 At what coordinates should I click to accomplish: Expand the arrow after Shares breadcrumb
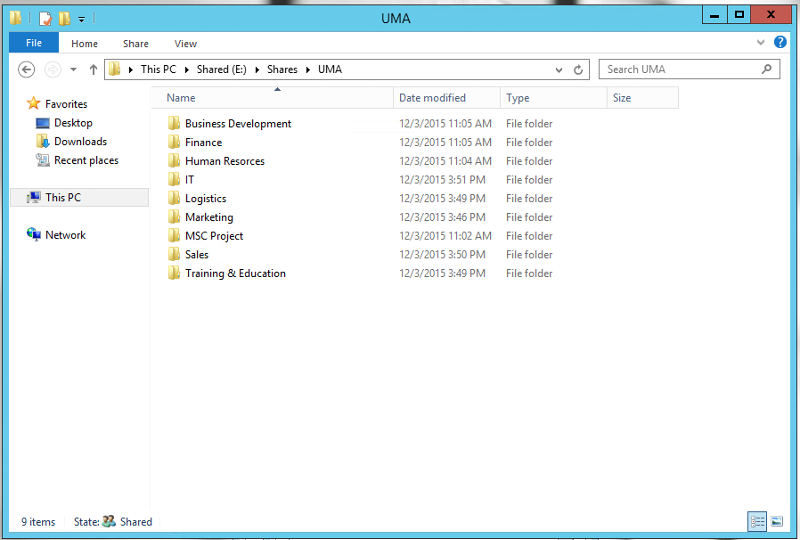click(x=308, y=70)
